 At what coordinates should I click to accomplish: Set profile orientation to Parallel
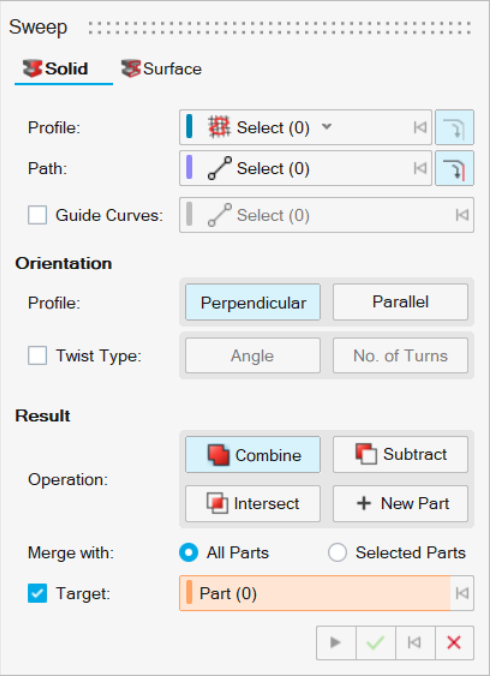pos(400,302)
